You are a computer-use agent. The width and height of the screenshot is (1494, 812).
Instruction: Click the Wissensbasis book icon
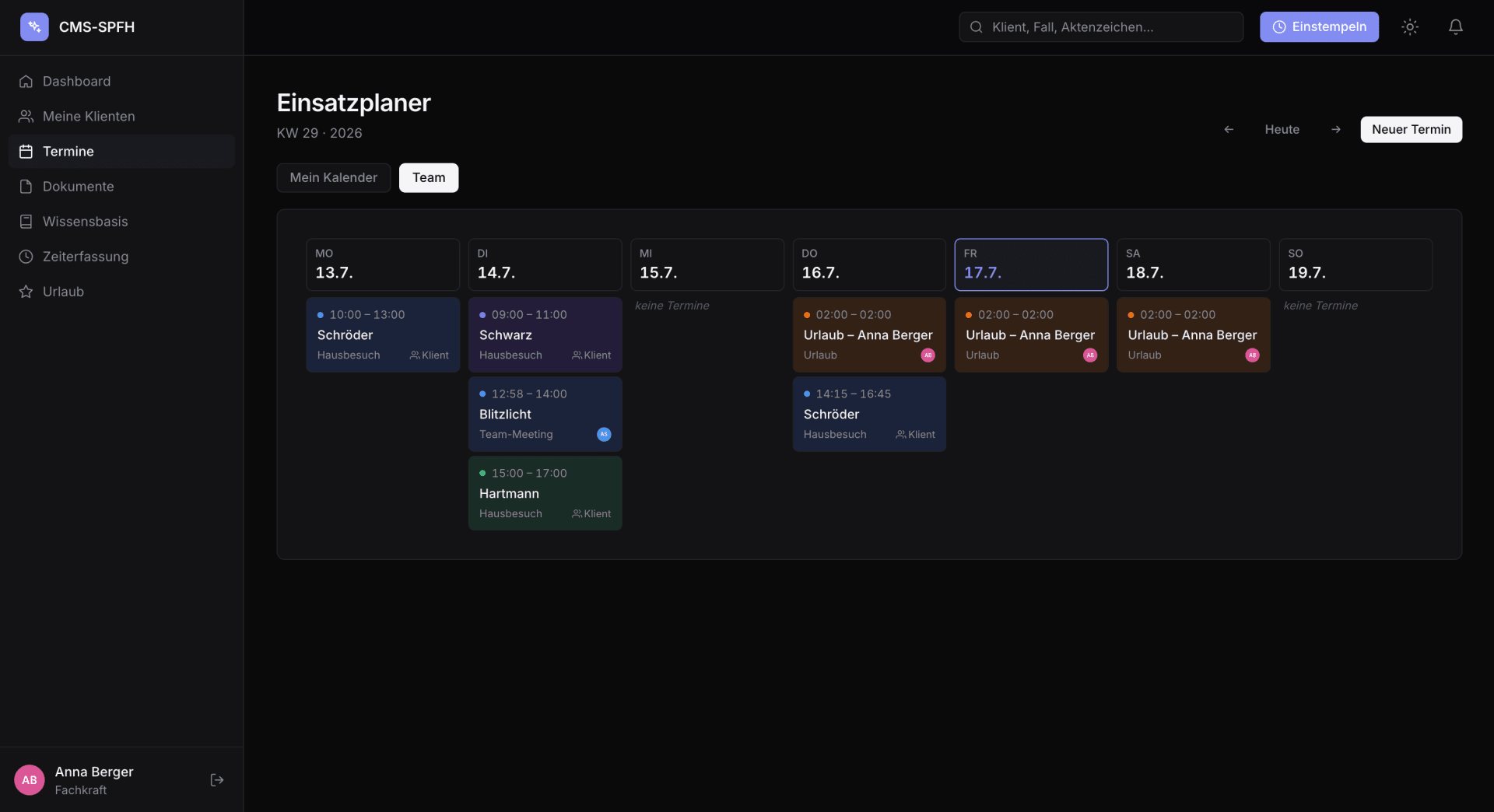click(x=26, y=221)
